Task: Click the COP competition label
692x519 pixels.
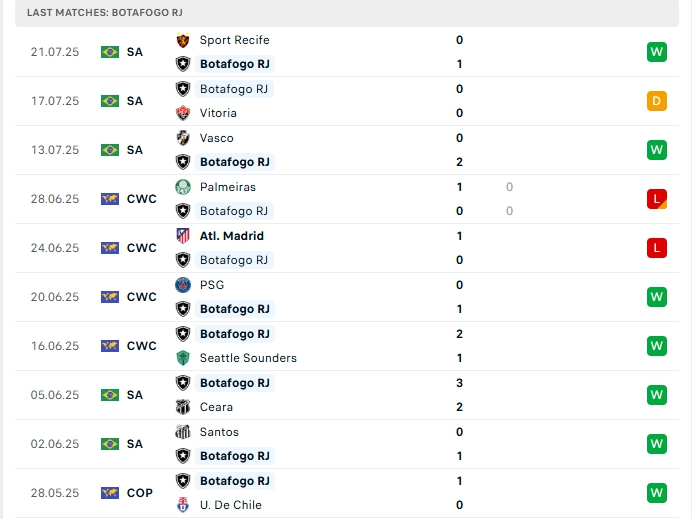Action: (x=141, y=493)
